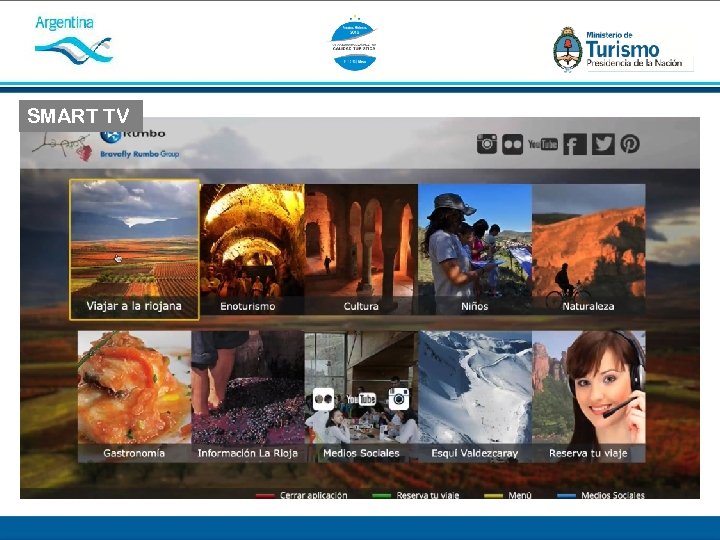Click YouTube logo on Medios Sociales tile
The width and height of the screenshot is (720, 540).
[x=361, y=399]
